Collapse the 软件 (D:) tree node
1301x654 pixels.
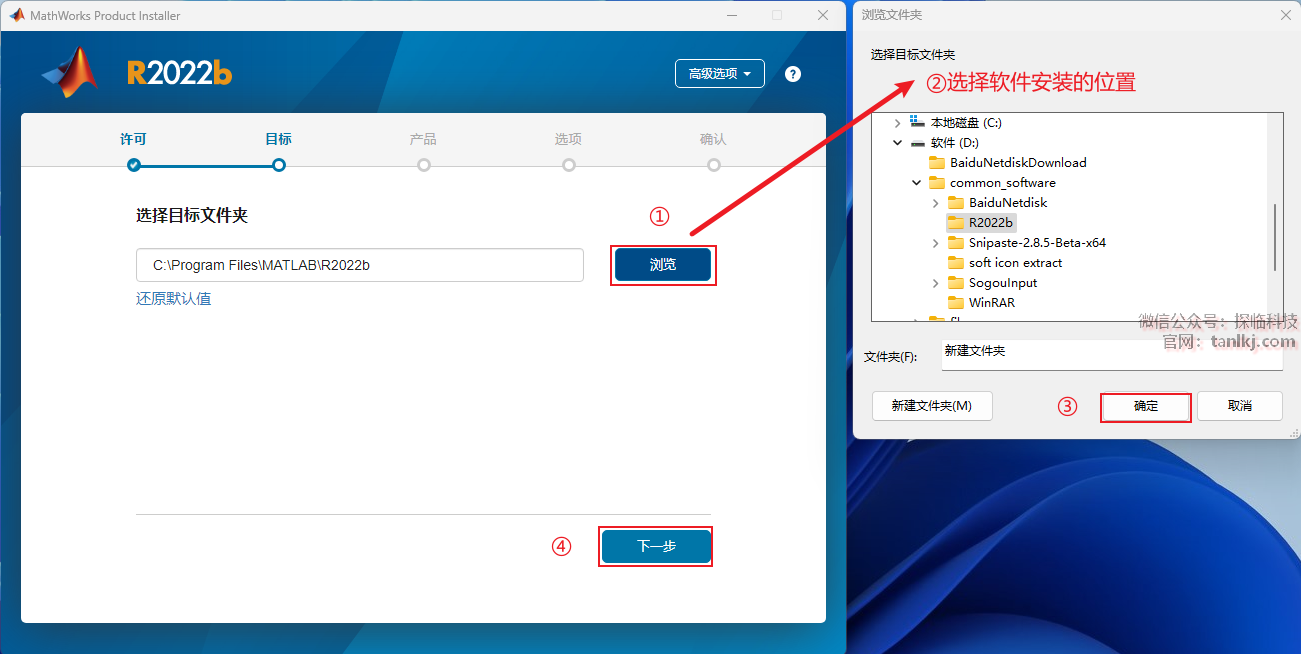click(x=897, y=143)
